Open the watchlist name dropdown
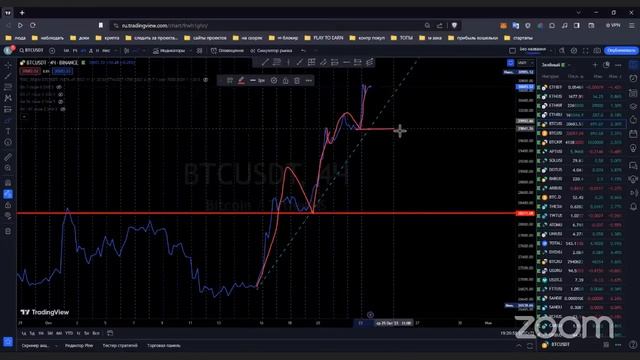Image resolution: width=640 pixels, height=360 pixels. point(556,65)
